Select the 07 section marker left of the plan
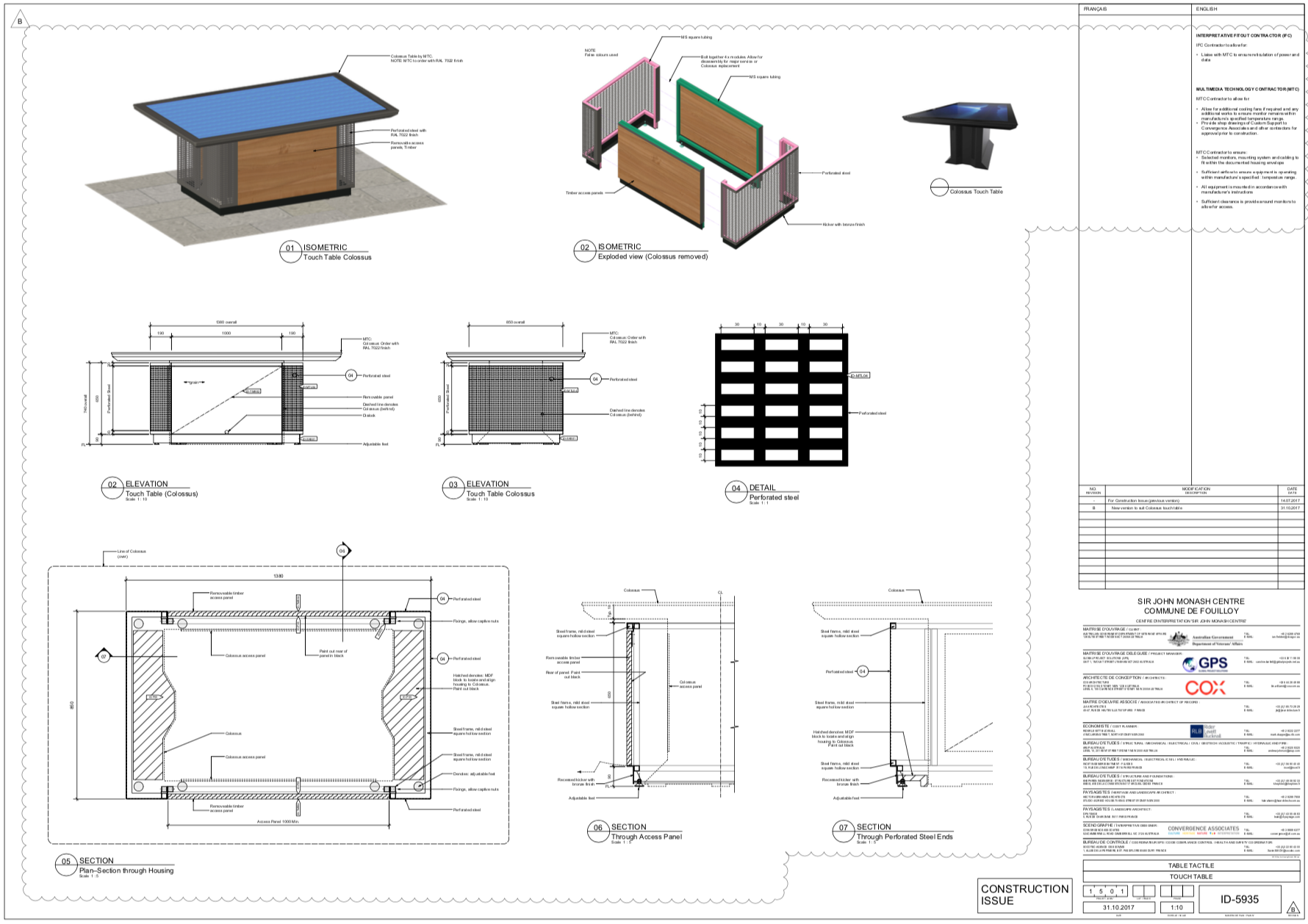Viewport: 1308px width, 924px height. coord(104,656)
